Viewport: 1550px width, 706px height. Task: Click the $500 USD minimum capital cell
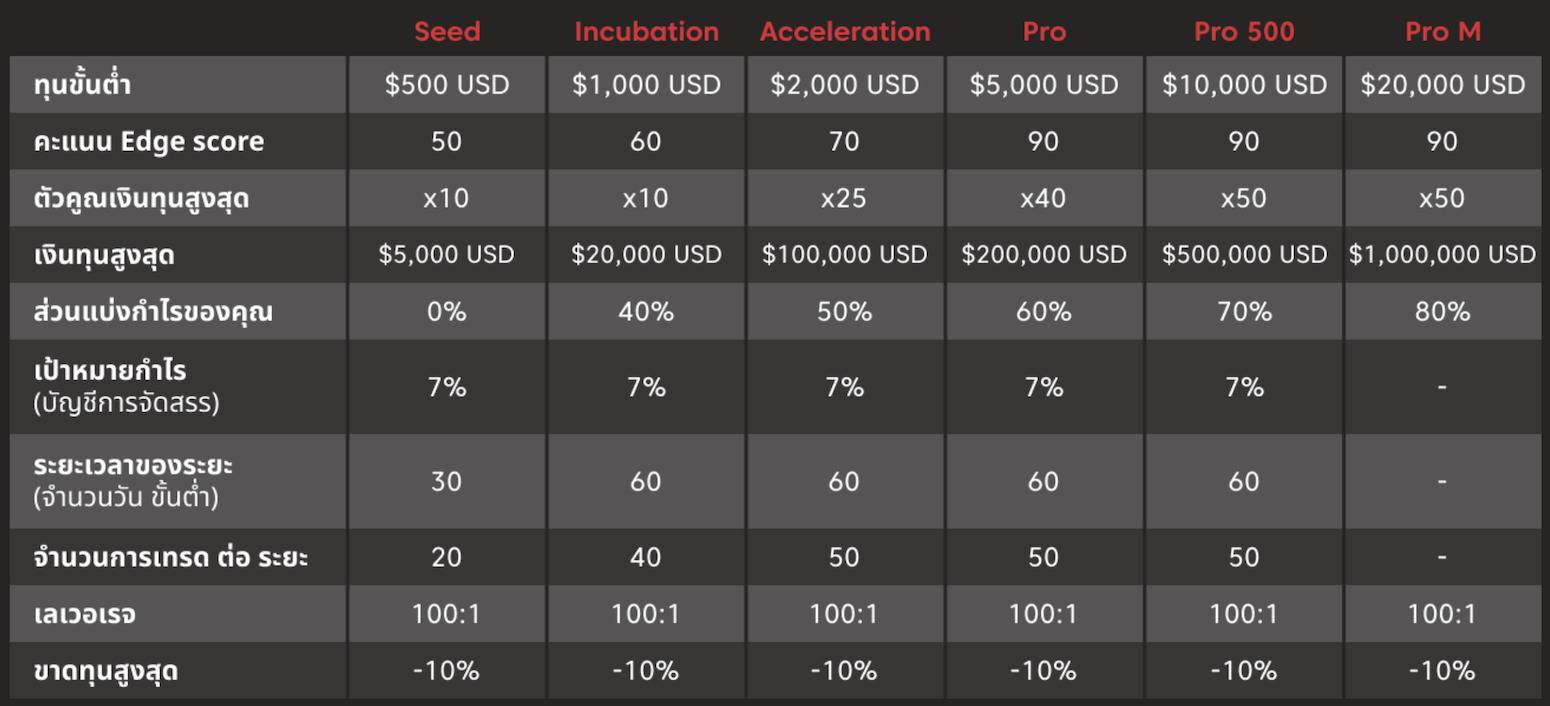click(x=447, y=85)
